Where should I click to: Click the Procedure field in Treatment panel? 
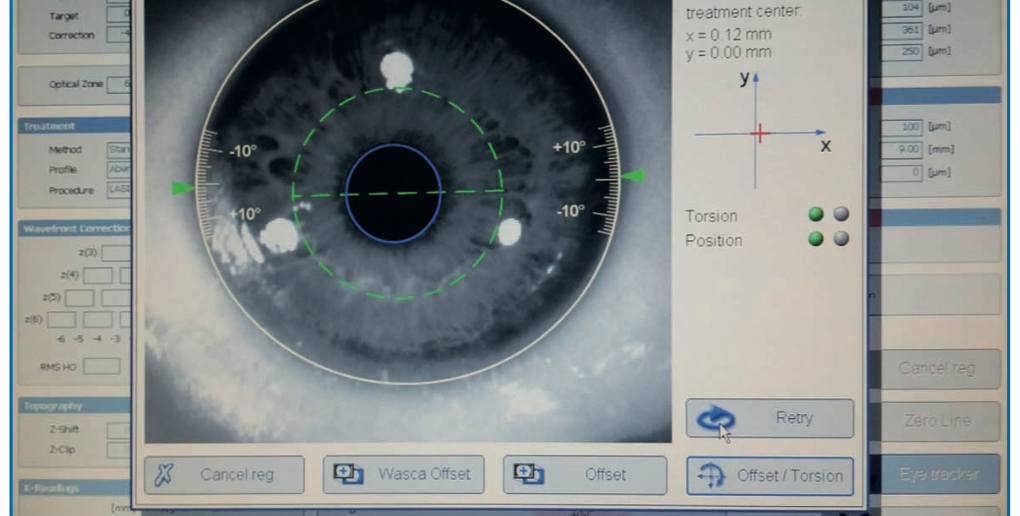pos(118,190)
